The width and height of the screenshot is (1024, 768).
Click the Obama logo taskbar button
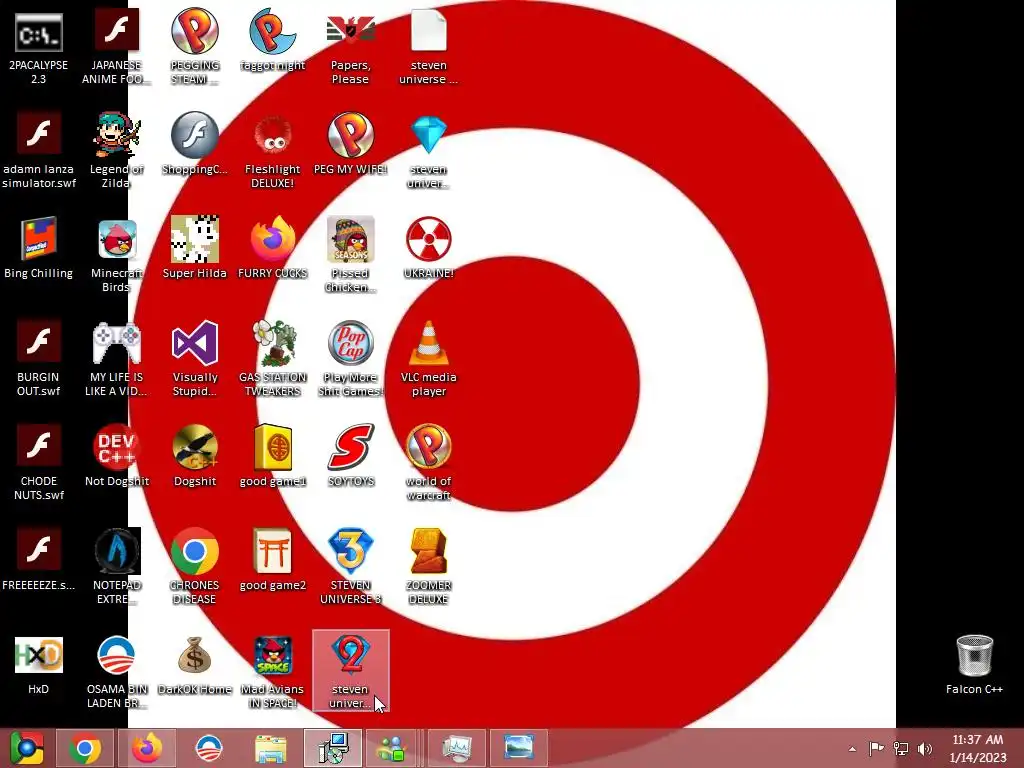[x=209, y=748]
